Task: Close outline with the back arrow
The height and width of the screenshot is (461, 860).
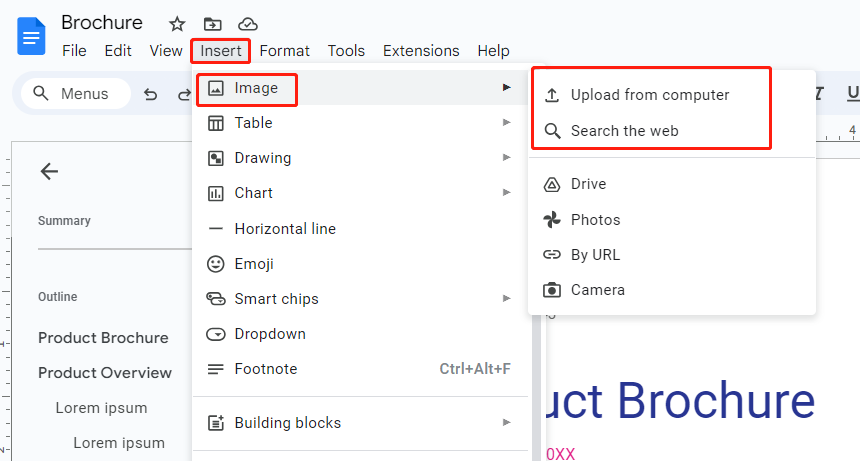Action: (49, 172)
